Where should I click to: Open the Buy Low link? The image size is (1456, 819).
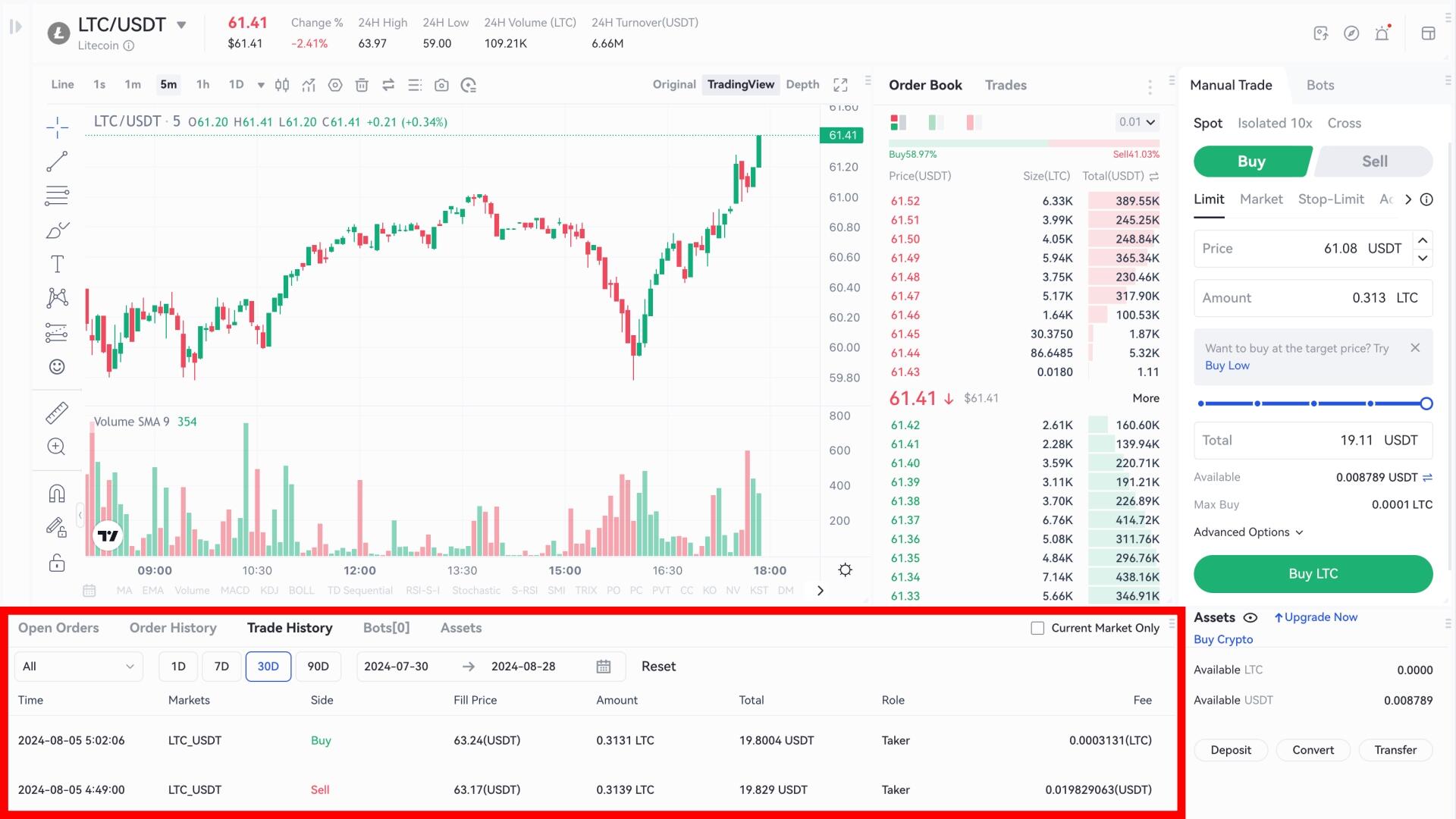tap(1227, 366)
